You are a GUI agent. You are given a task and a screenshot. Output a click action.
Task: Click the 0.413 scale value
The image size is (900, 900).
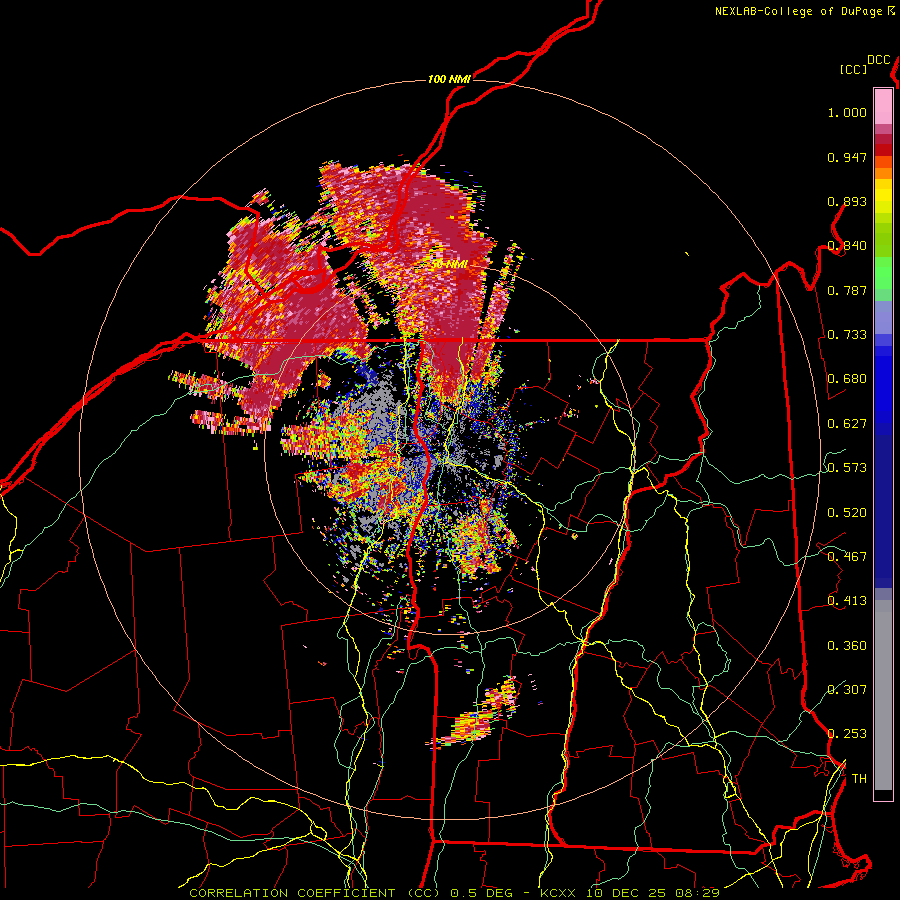pyautogui.click(x=847, y=601)
